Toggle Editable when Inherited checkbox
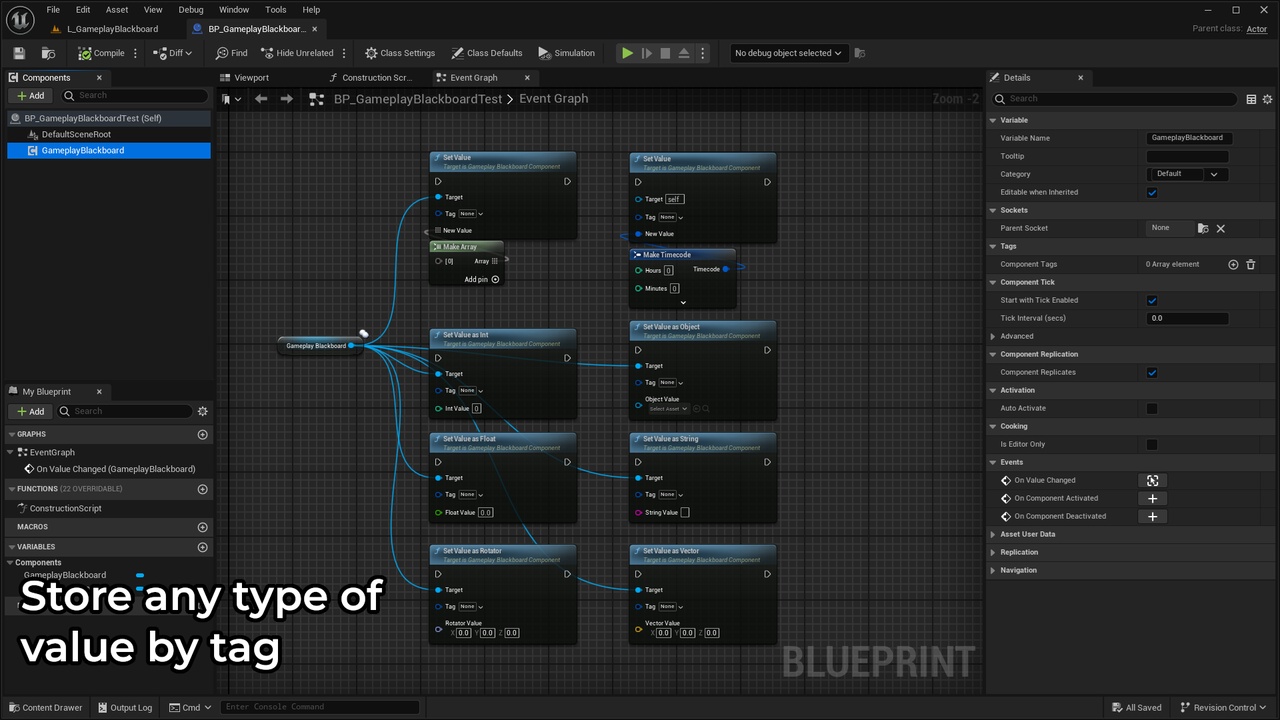Screen dimensions: 1280x720 click(x=1152, y=192)
